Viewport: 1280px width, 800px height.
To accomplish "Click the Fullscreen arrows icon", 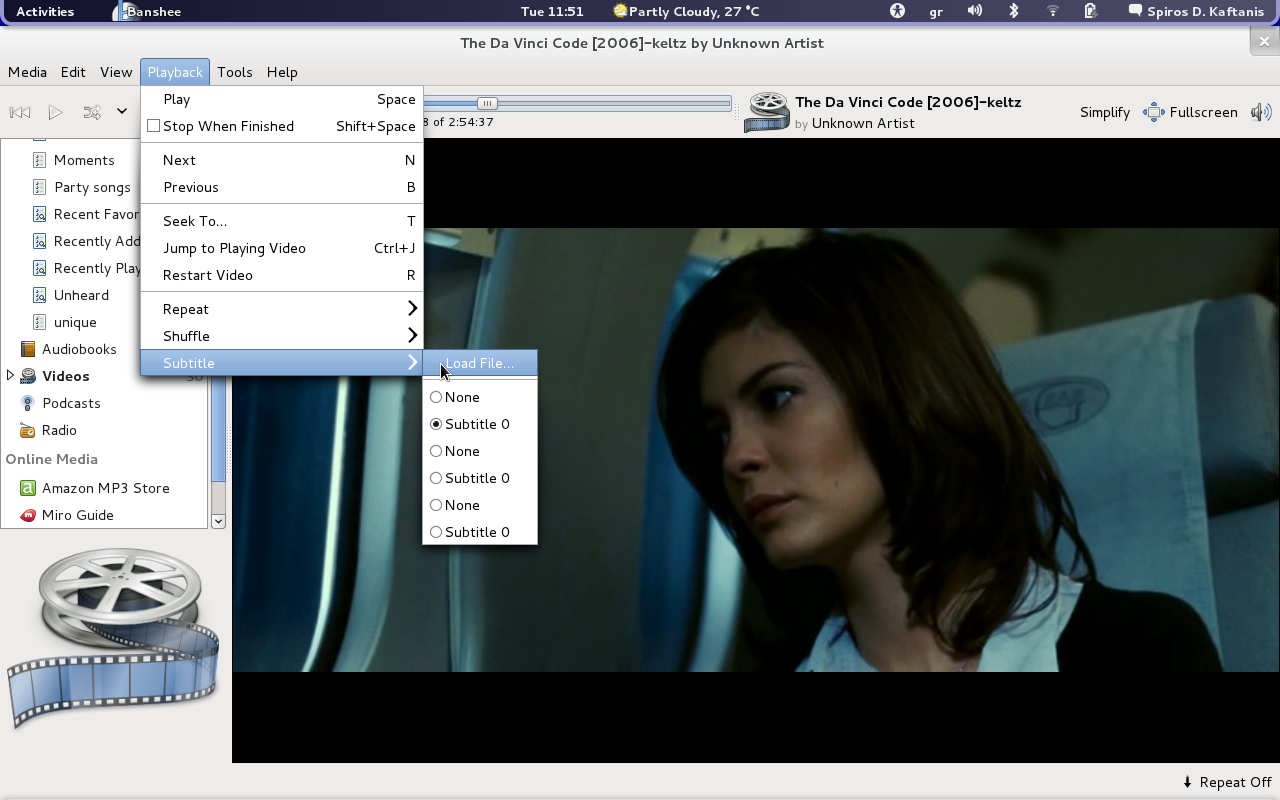I will tap(1154, 112).
